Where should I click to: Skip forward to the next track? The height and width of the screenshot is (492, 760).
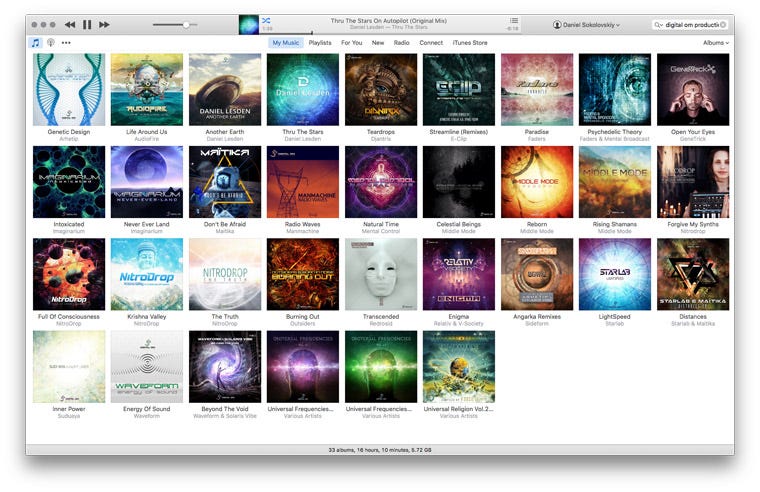(104, 24)
